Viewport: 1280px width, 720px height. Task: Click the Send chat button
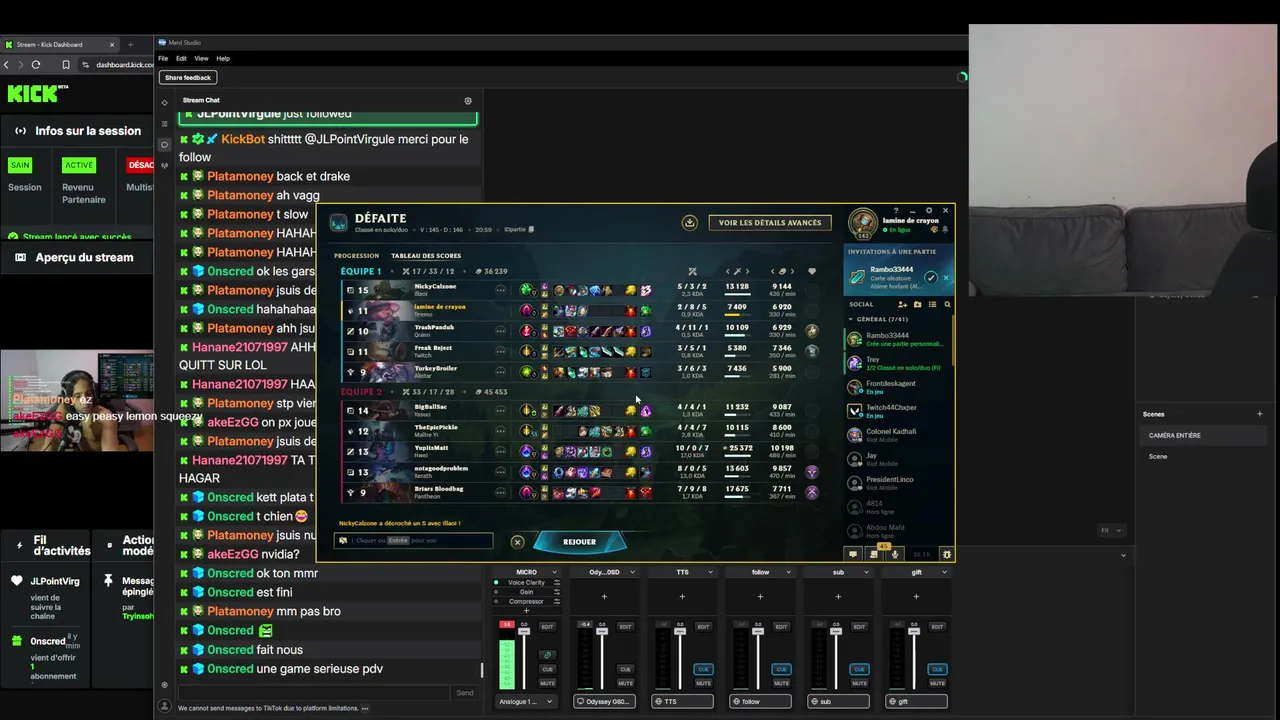465,693
